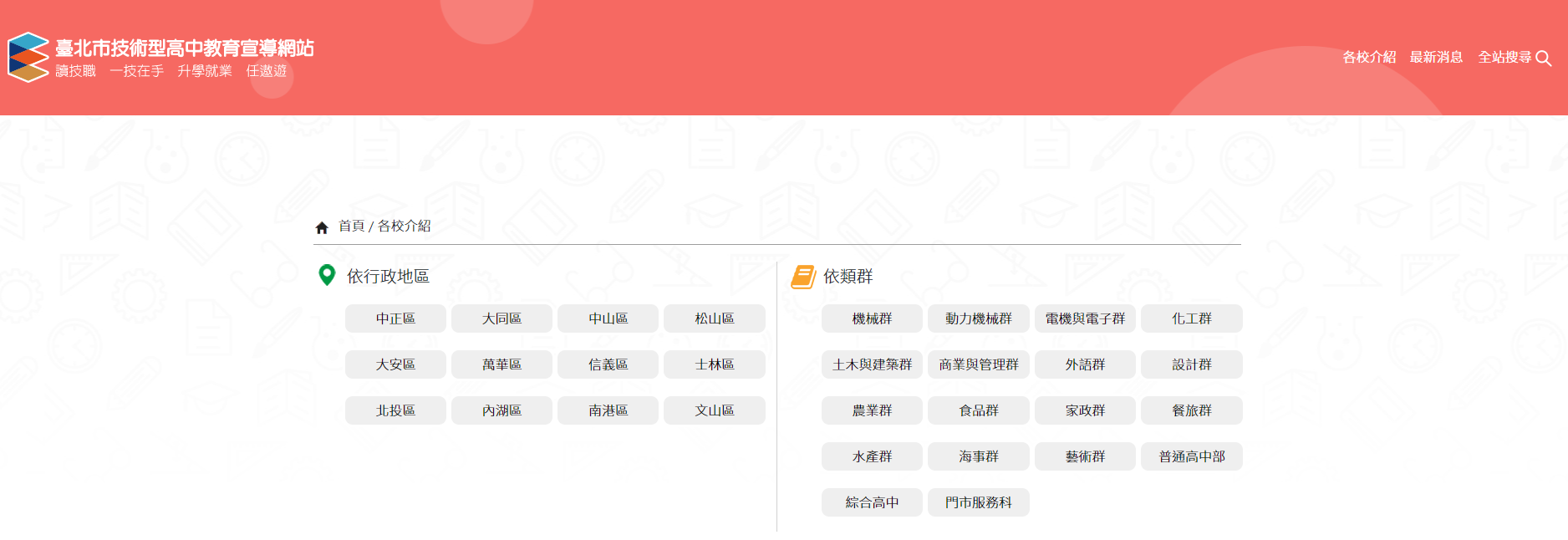Choose the 電機與電子群 category
Screen dimensions: 1568x540
[x=1085, y=318]
